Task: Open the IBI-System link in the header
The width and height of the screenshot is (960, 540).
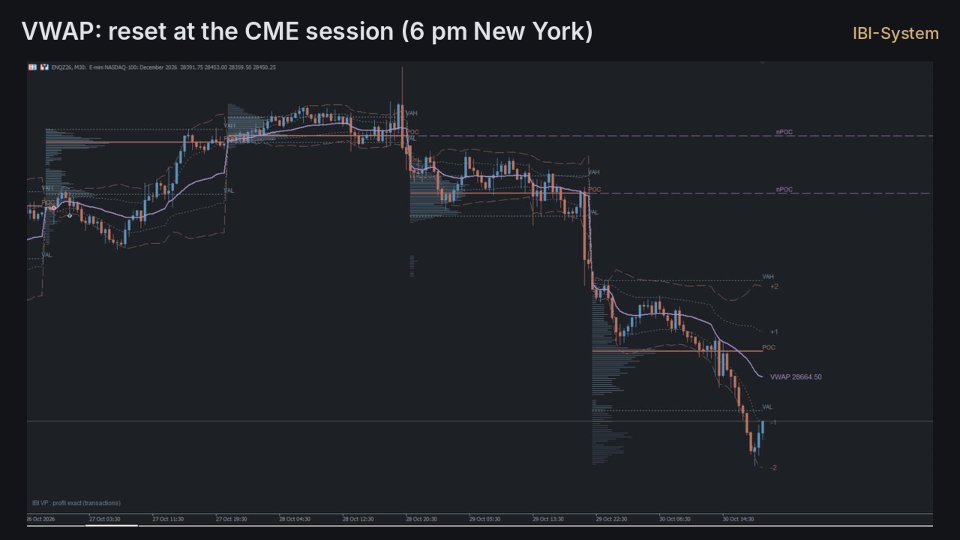Action: click(x=895, y=33)
